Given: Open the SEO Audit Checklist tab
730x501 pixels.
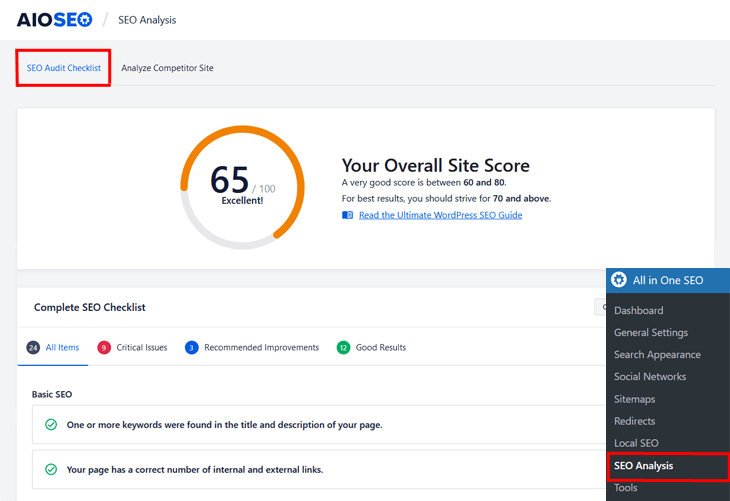Looking at the screenshot, I should [63, 68].
